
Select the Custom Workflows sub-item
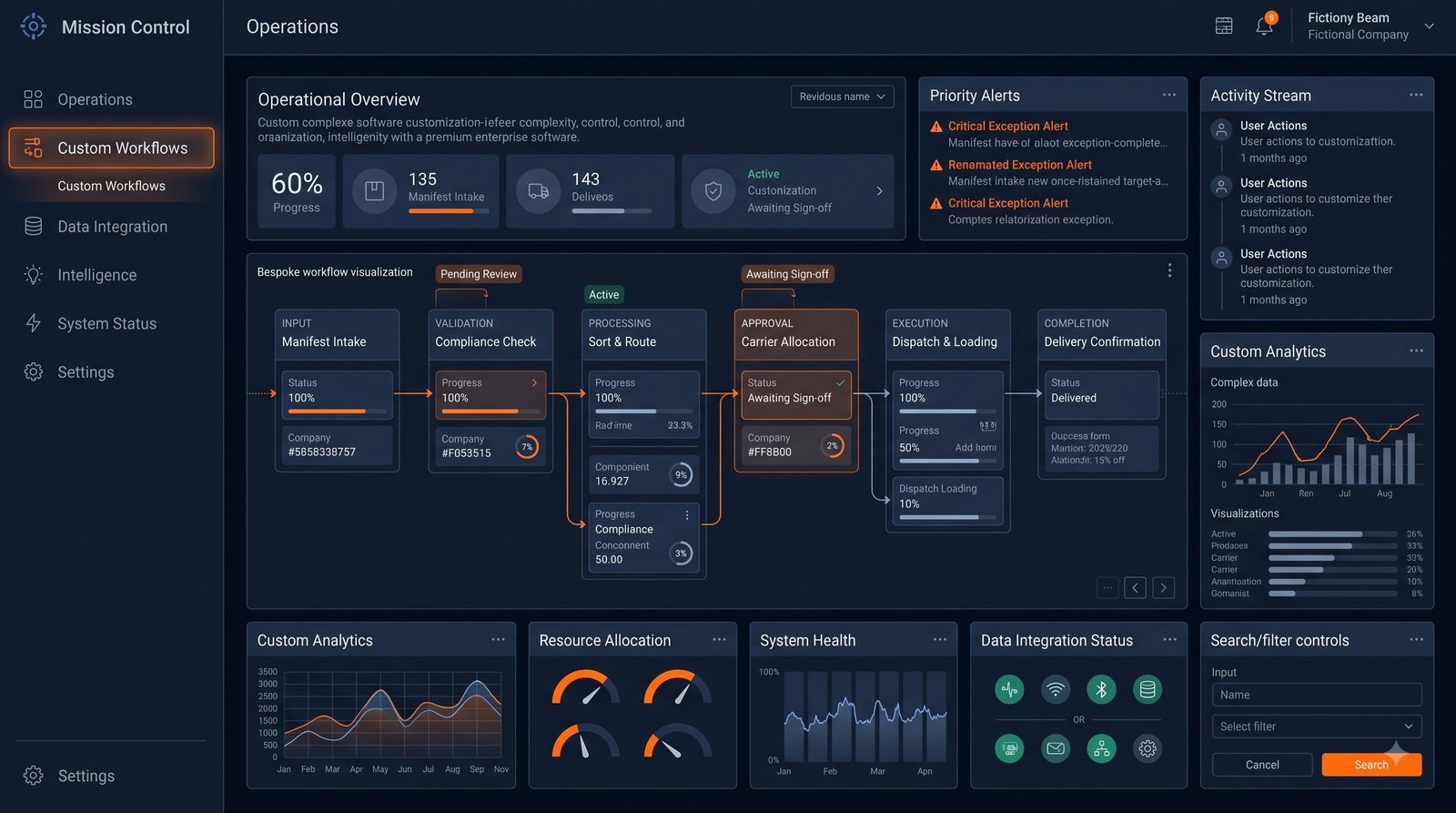click(111, 186)
